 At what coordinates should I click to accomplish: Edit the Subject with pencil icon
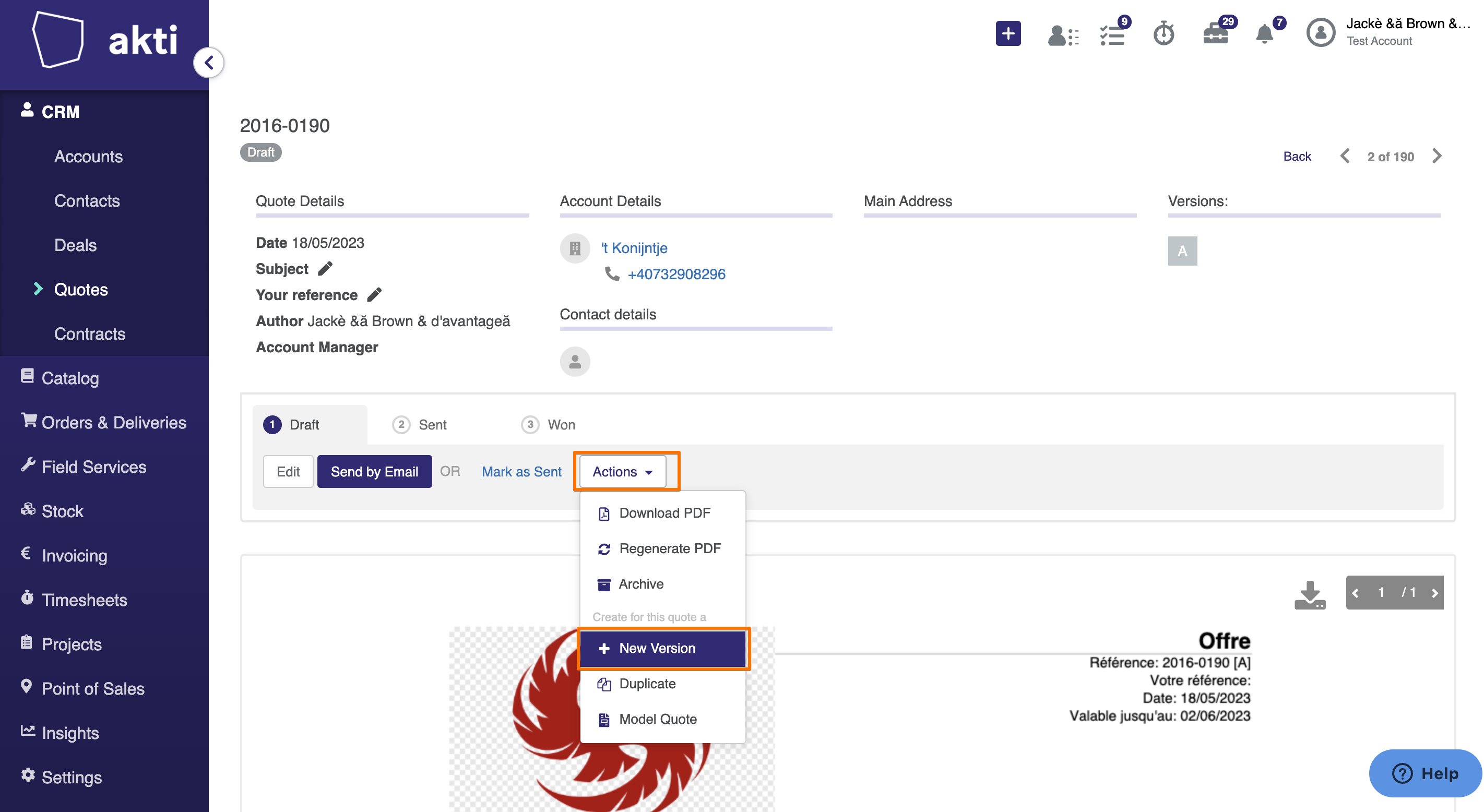click(x=325, y=268)
